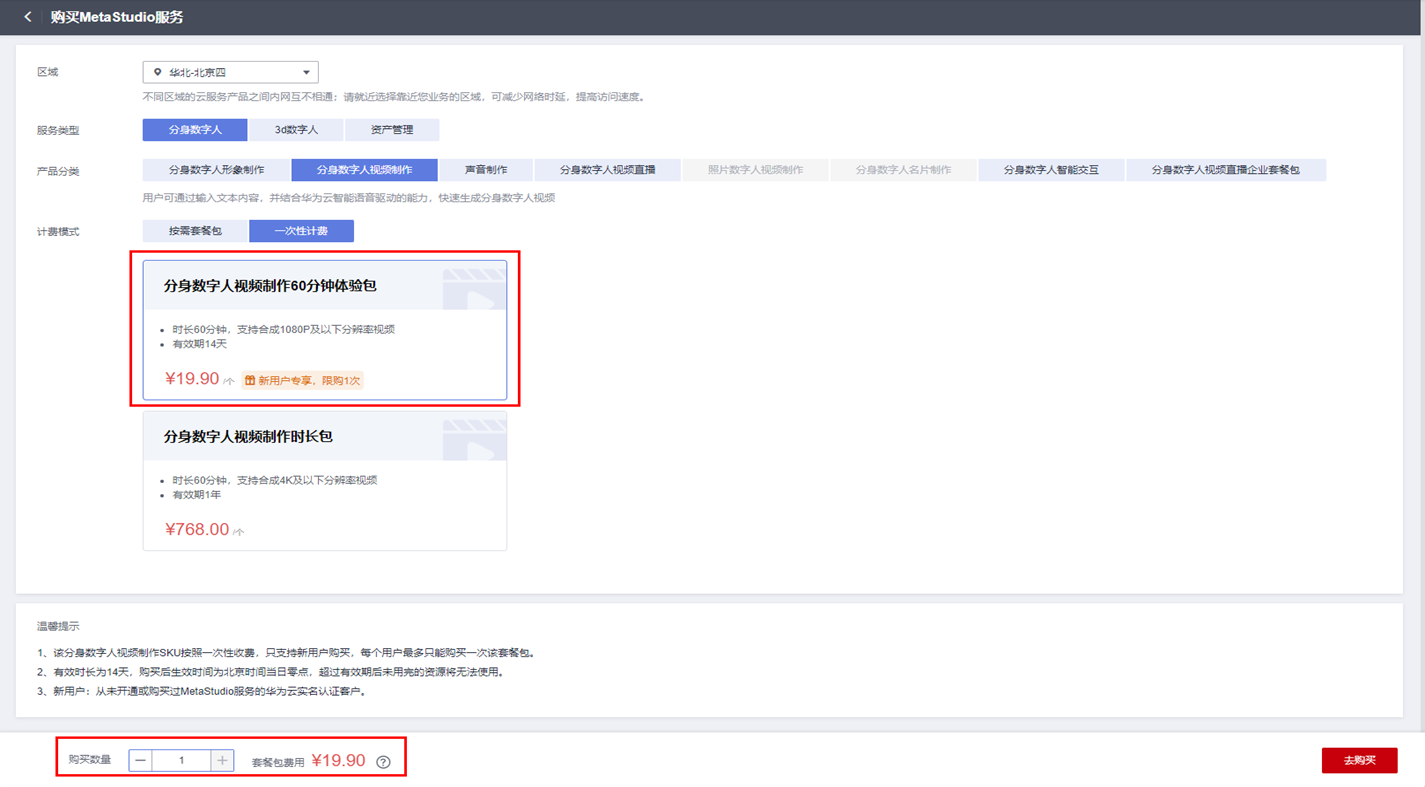Decrease purchase quantity with the minus button
This screenshot has width=1425, height=787.
tap(141, 761)
